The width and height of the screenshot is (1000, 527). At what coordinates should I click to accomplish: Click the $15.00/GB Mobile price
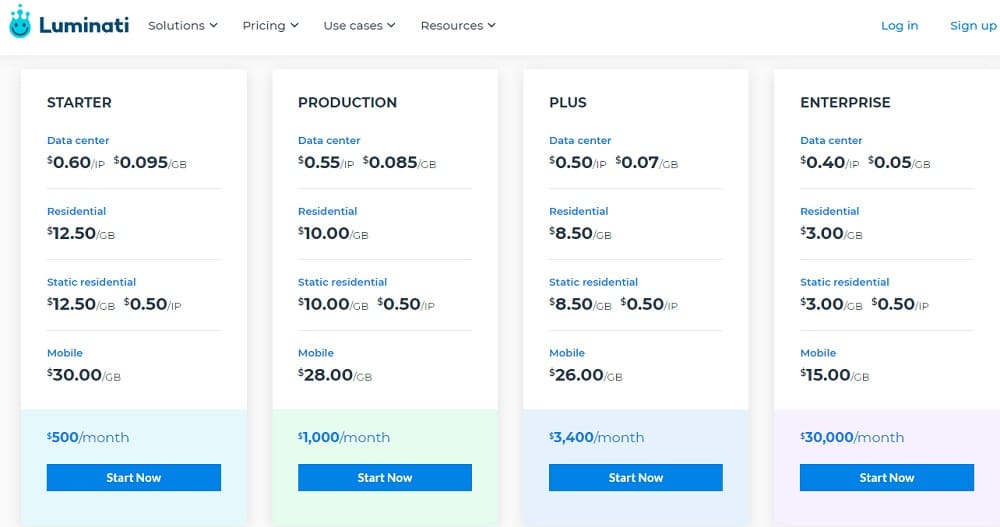pyautogui.click(x=835, y=375)
